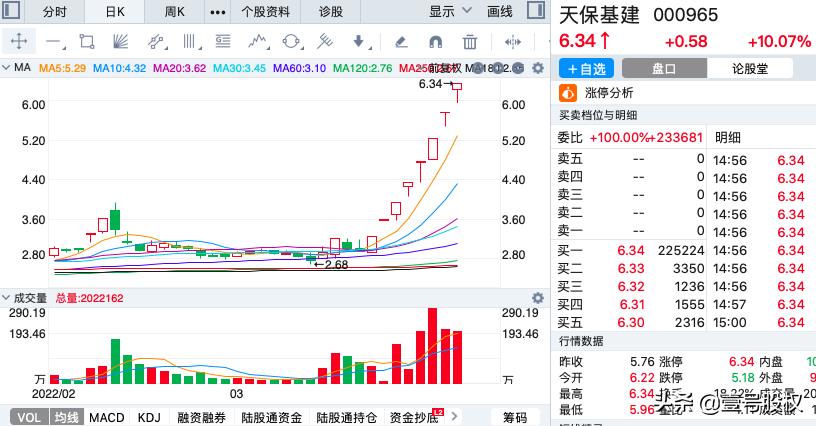This screenshot has height=426, width=816.
Task: Click the latest candlestick at 6.34
Action: point(457,92)
